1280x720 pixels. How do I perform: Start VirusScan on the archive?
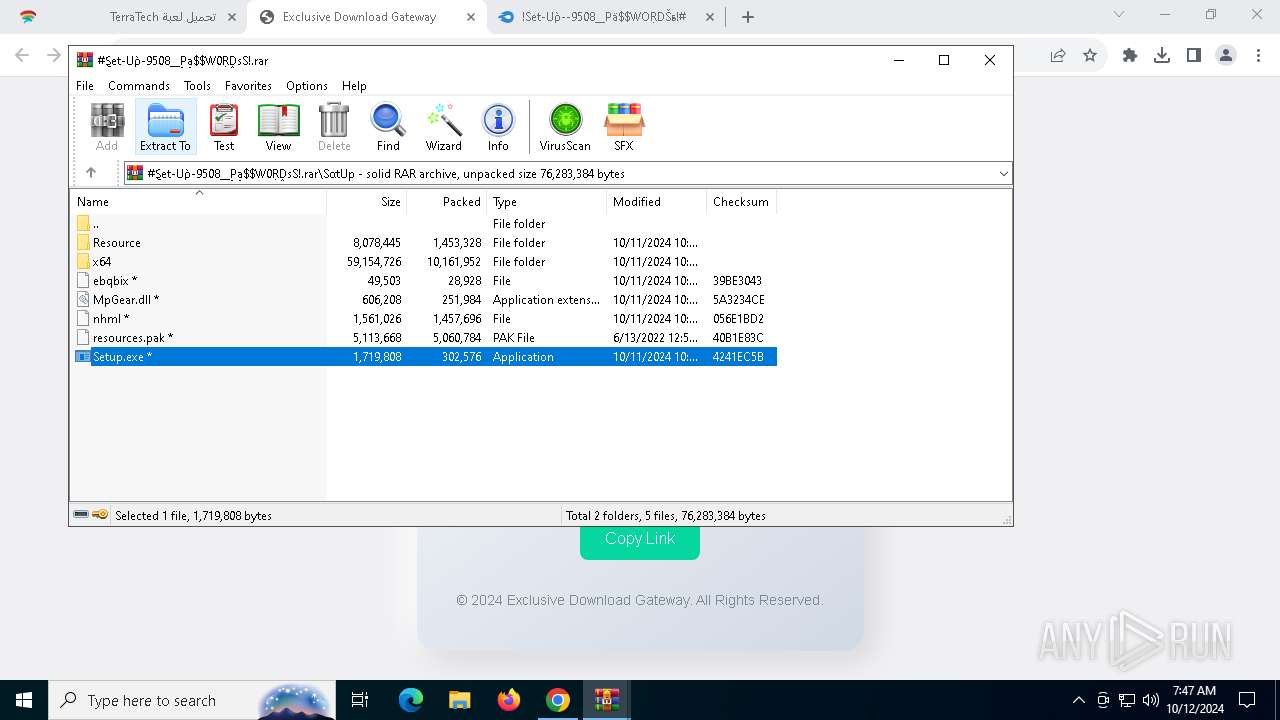[x=565, y=127]
